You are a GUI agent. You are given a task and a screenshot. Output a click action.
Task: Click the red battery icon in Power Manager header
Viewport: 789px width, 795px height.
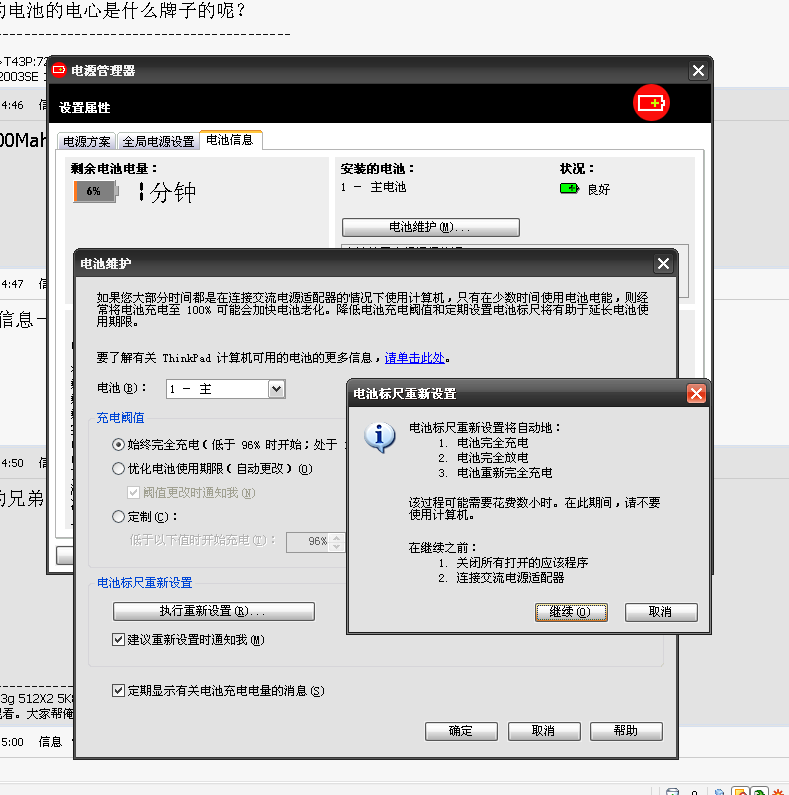(651, 103)
